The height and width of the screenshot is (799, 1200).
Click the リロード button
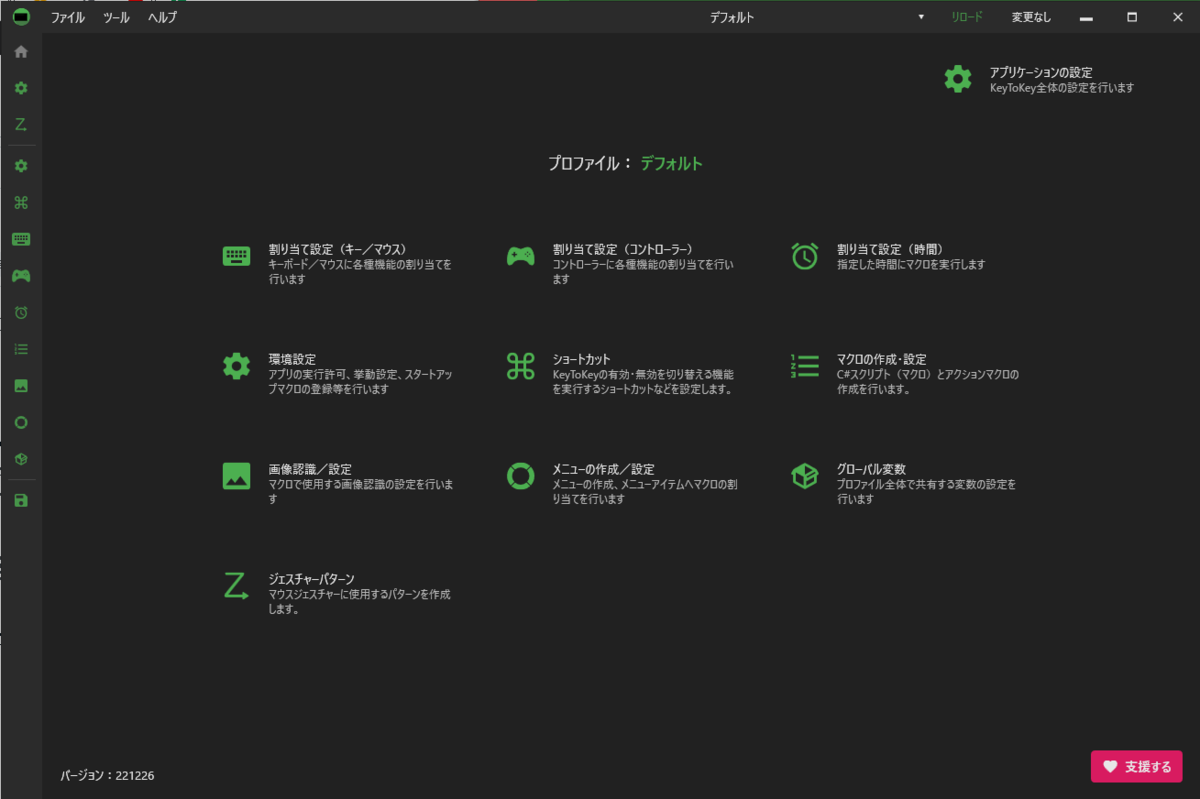[967, 17]
